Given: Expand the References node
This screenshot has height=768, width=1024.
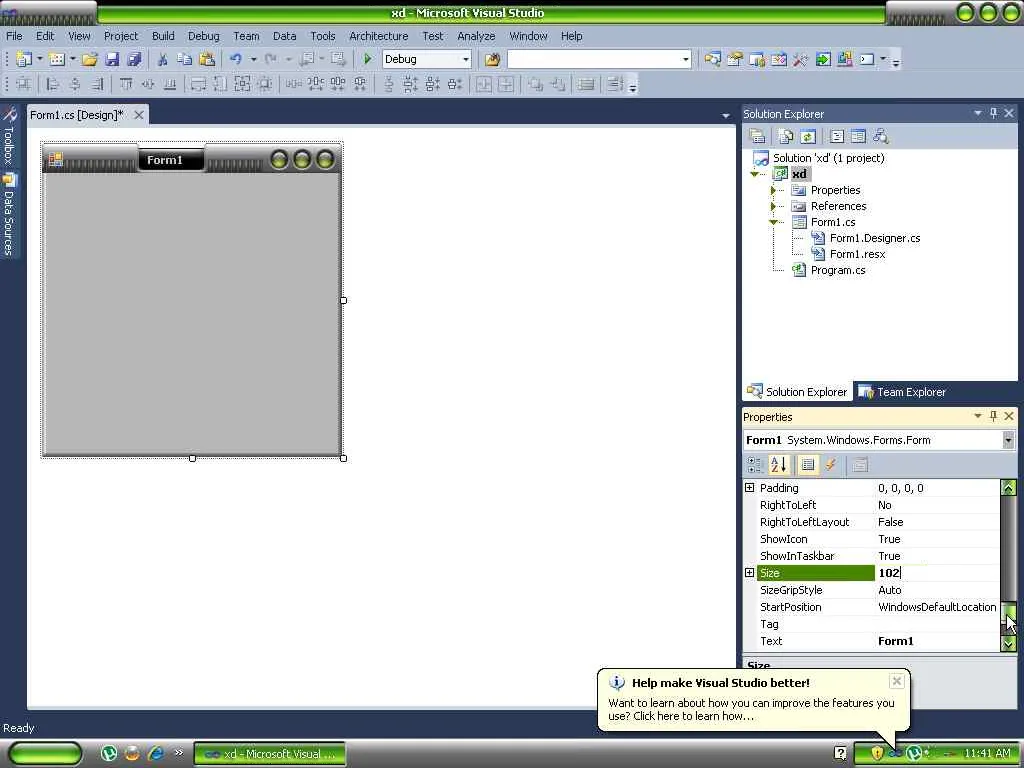Looking at the screenshot, I should click(x=773, y=206).
